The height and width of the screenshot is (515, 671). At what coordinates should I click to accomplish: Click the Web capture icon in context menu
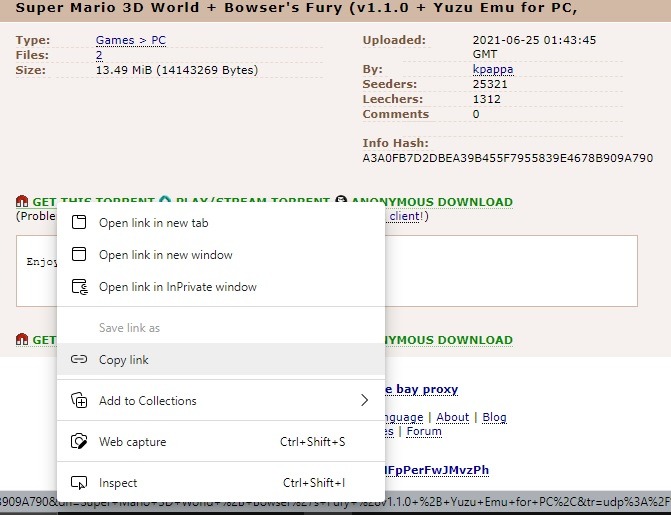pos(79,442)
